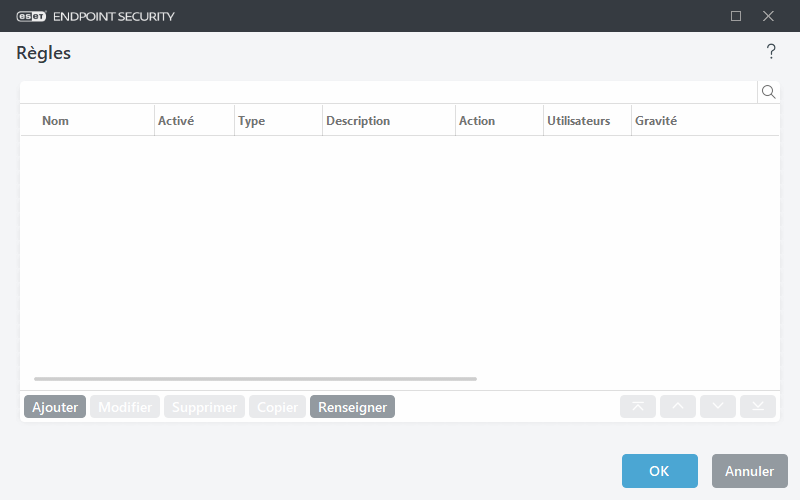
Task: Open the help question mark icon
Action: click(771, 52)
